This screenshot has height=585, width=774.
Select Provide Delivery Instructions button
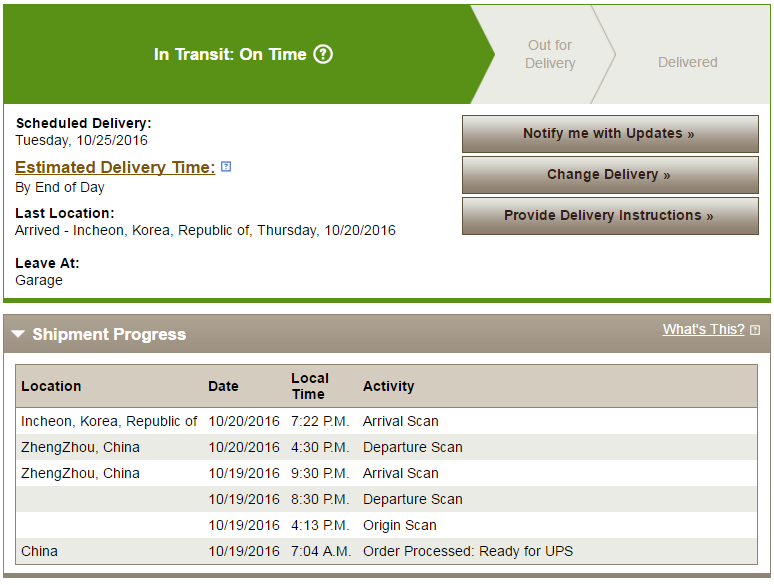pyautogui.click(x=609, y=216)
